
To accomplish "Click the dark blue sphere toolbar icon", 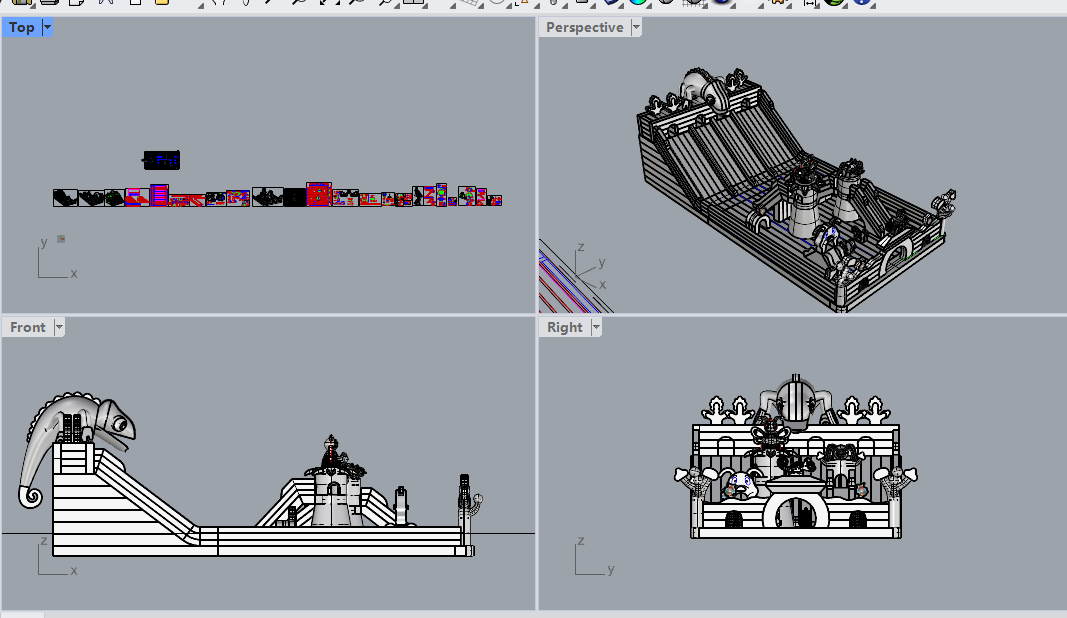I will [721, 2].
